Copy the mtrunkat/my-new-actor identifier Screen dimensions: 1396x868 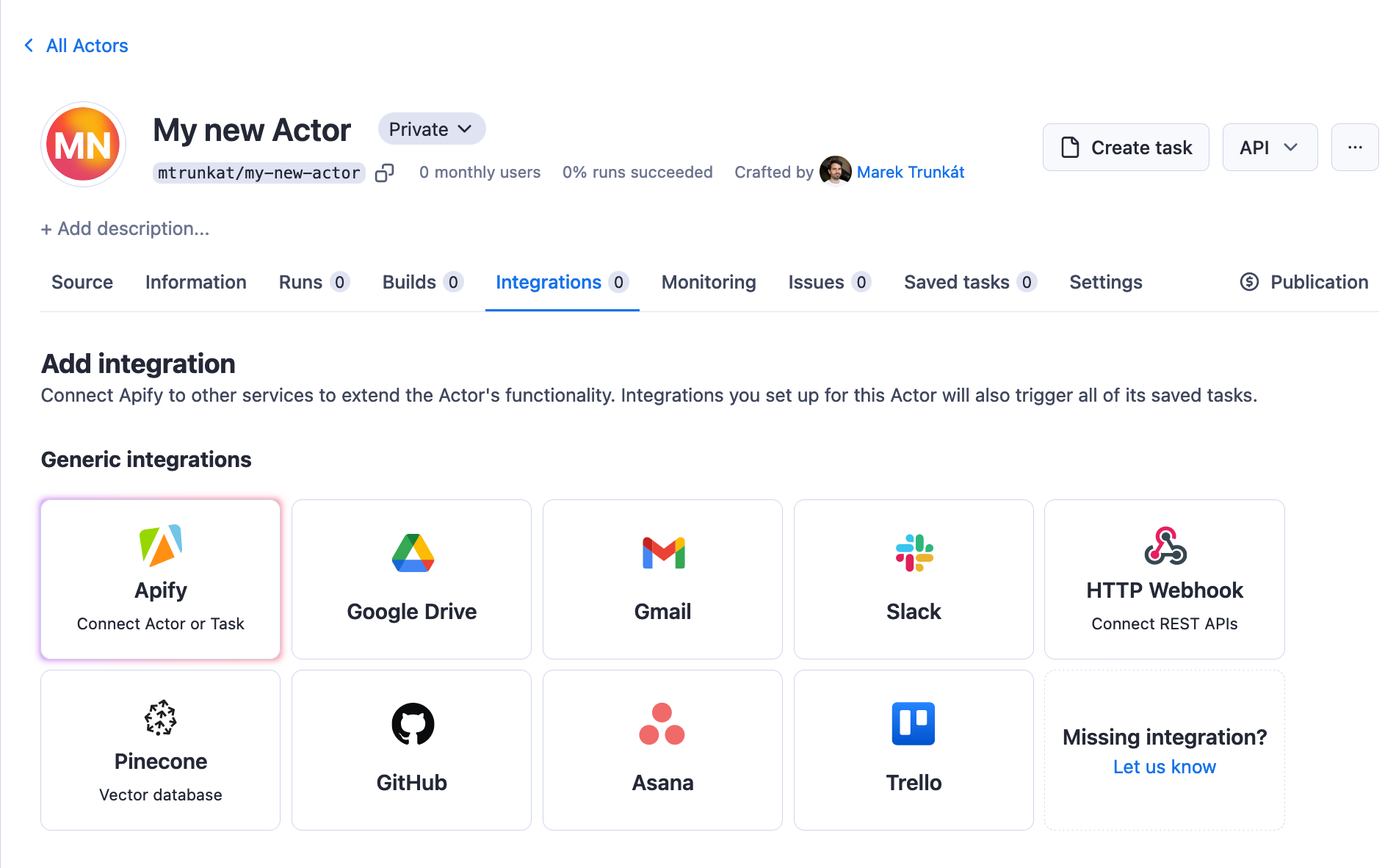(385, 172)
